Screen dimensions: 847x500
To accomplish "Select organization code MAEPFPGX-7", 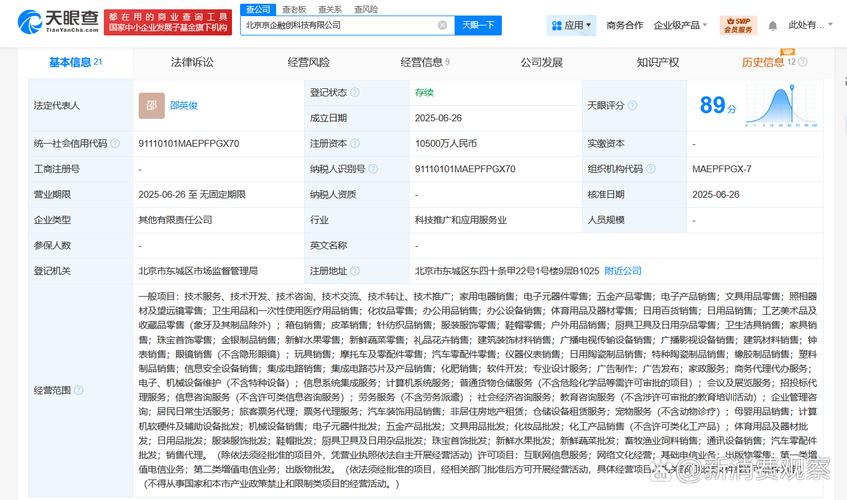I will click(x=722, y=169).
